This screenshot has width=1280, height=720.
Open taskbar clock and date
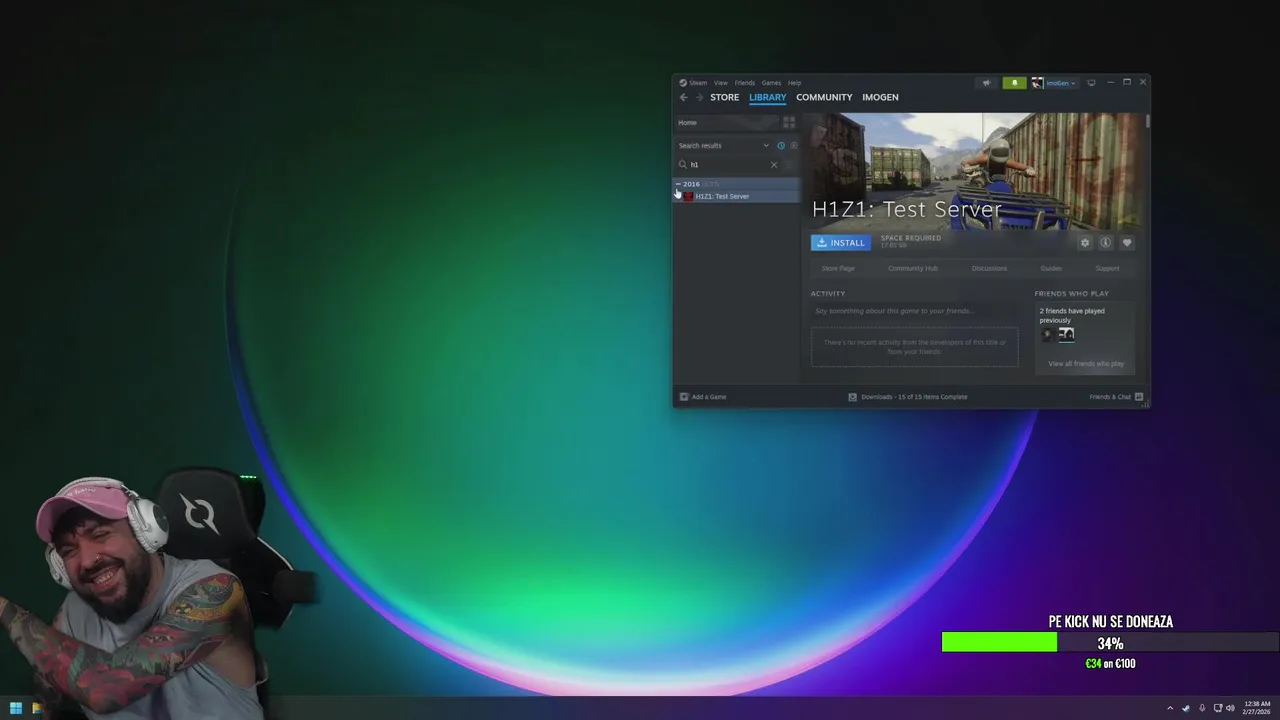pyautogui.click(x=1257, y=708)
